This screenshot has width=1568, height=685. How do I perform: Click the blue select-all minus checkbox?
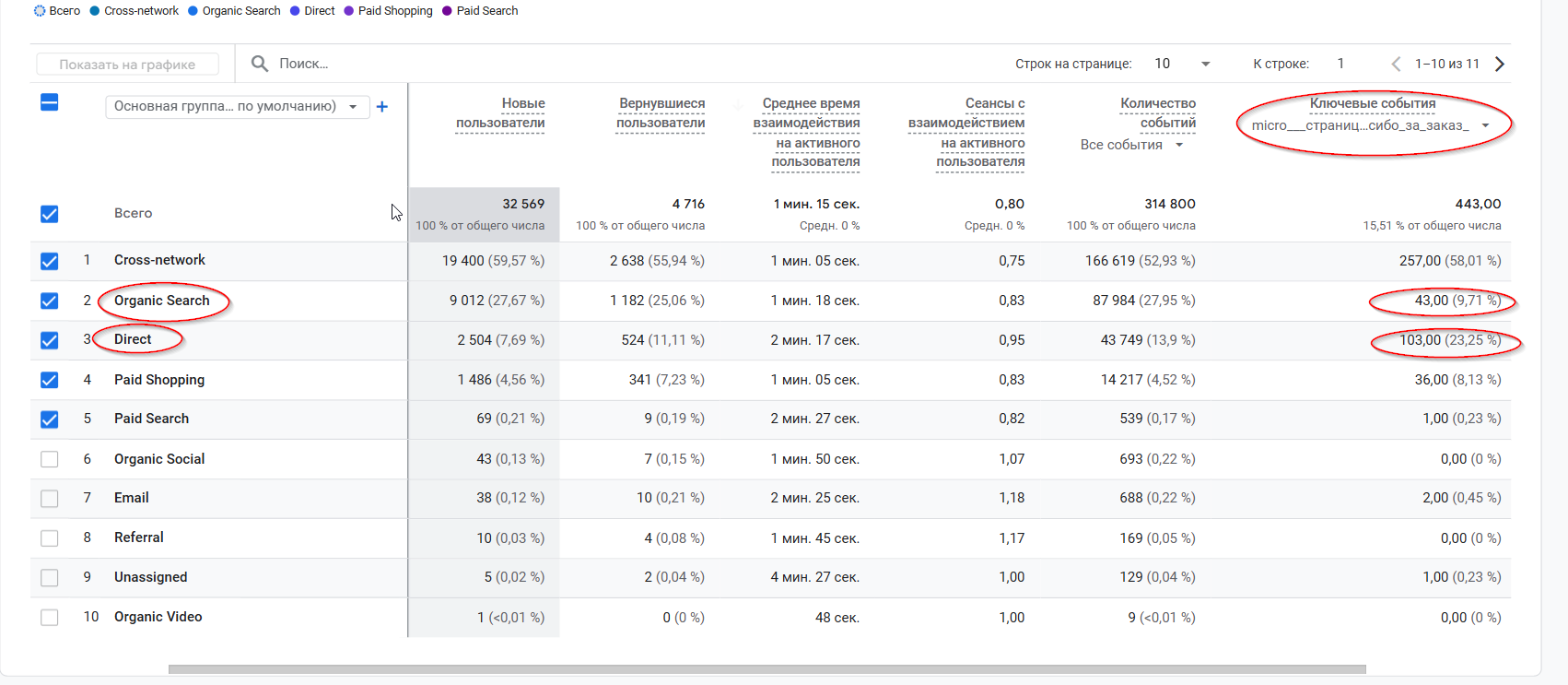pos(50,102)
